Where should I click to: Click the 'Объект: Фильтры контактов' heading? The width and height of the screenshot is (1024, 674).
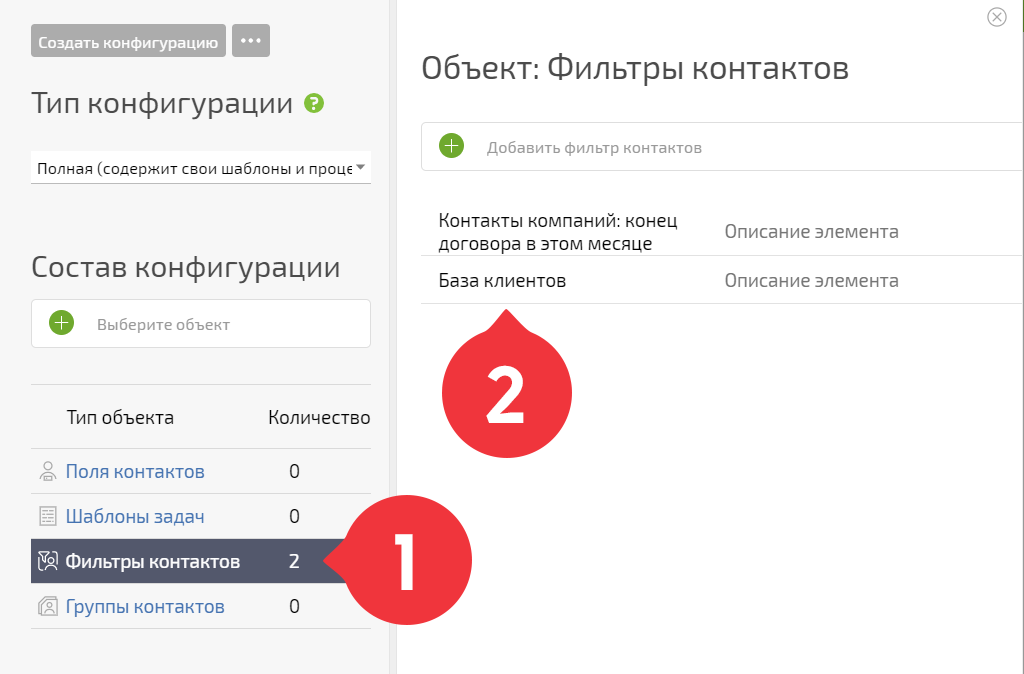[x=635, y=69]
